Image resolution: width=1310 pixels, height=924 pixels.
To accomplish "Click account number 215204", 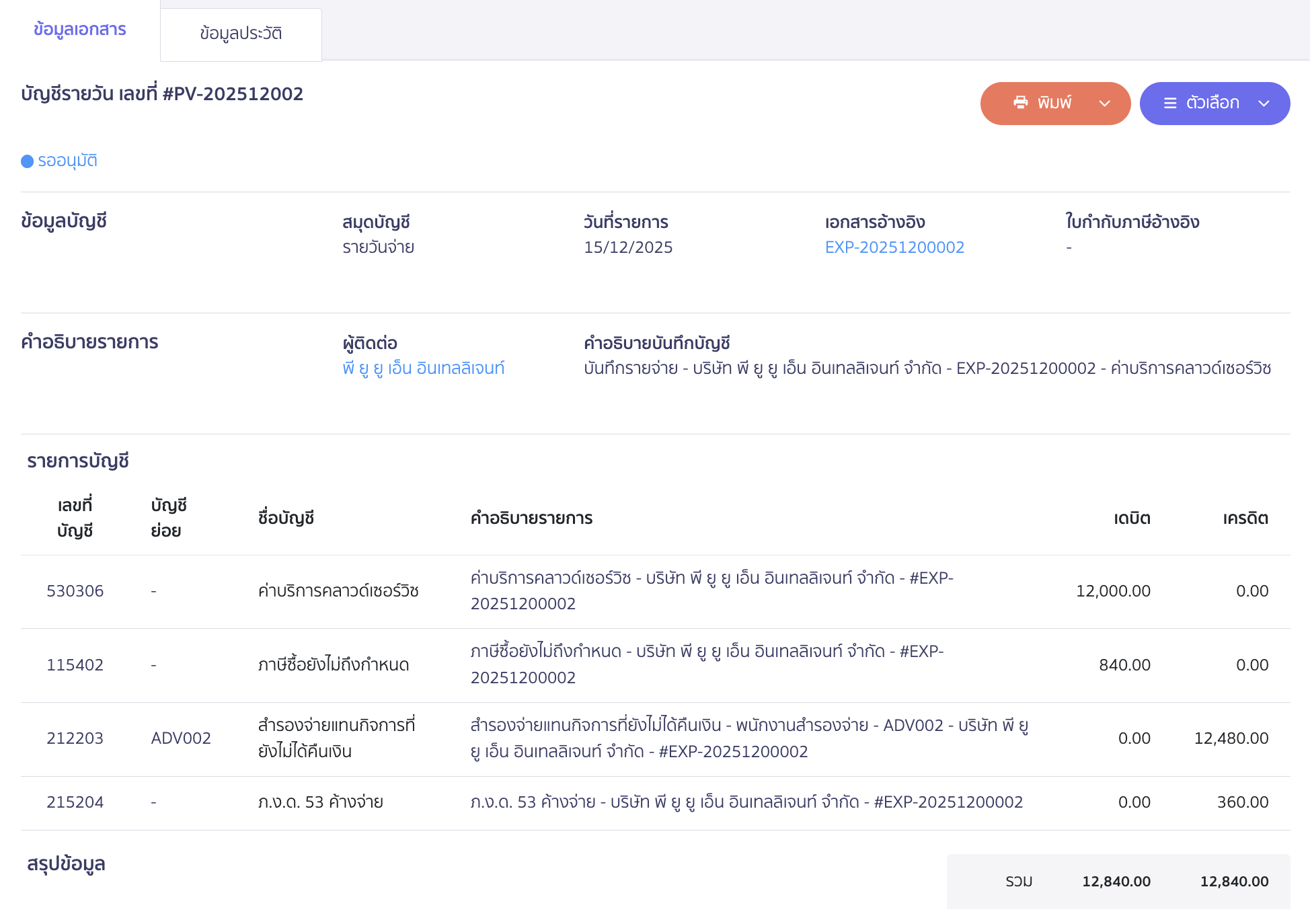I will pos(75,802).
